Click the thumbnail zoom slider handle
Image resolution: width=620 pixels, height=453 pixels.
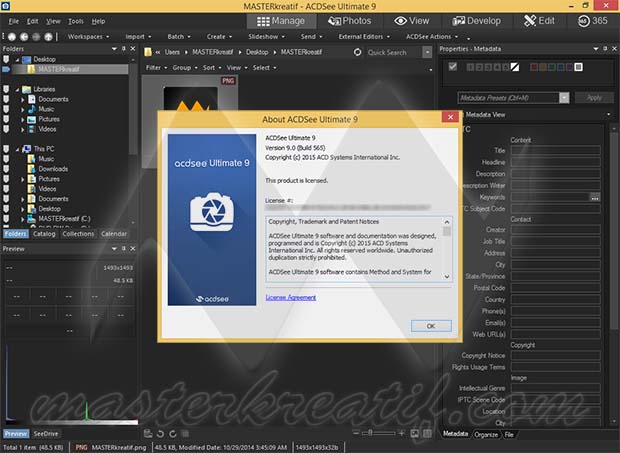coord(370,433)
